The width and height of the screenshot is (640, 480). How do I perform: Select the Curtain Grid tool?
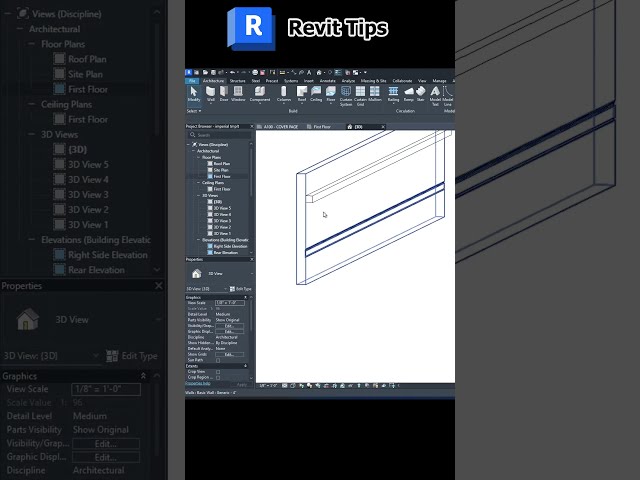coord(360,96)
